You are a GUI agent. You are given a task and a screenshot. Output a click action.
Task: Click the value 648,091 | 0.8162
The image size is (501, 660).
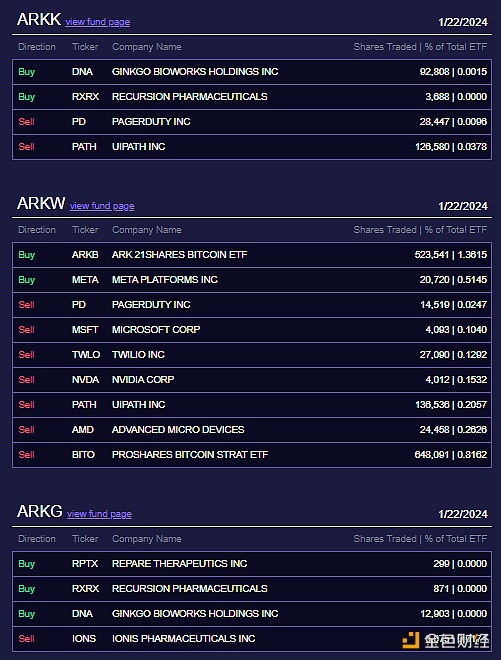pyautogui.click(x=451, y=455)
